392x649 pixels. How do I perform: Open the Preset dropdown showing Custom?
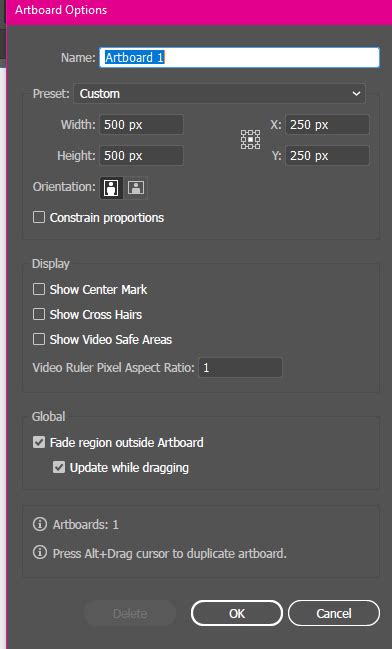(x=219, y=94)
